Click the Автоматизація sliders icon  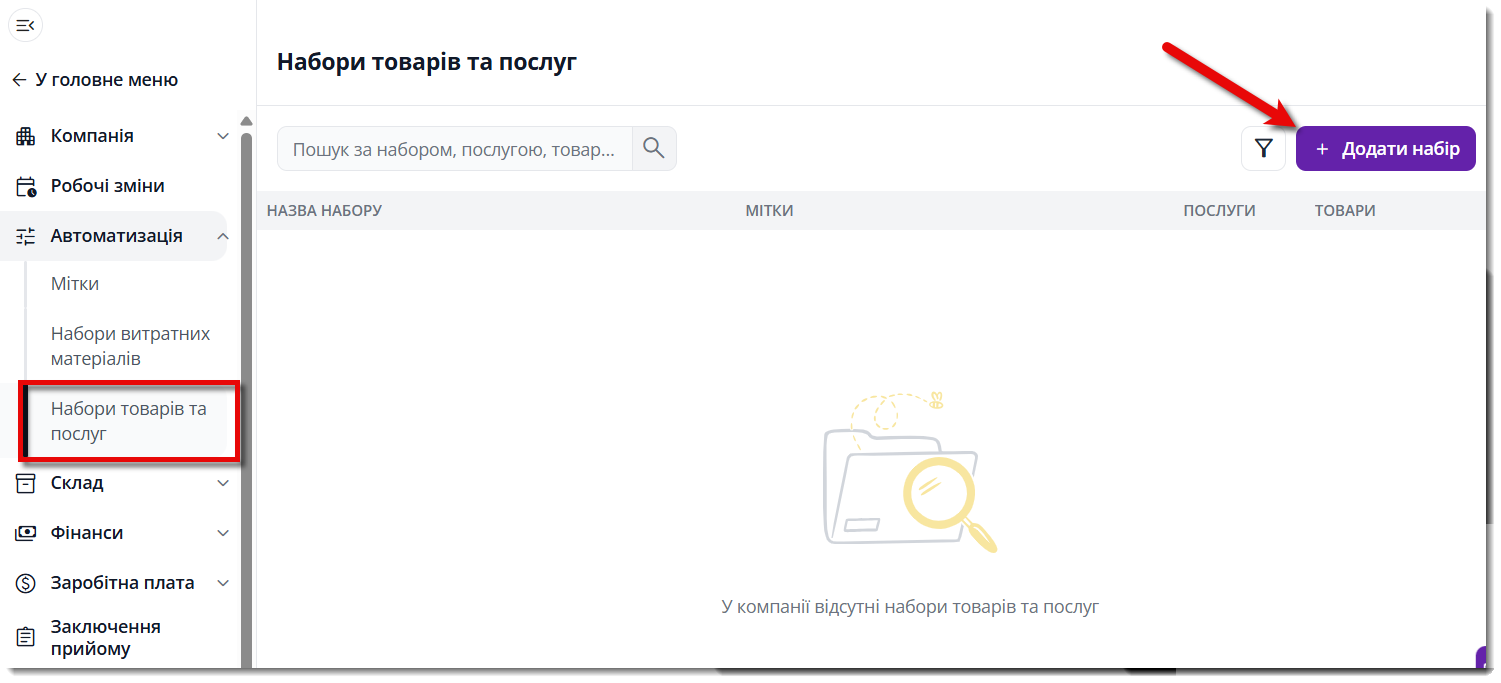tap(26, 236)
